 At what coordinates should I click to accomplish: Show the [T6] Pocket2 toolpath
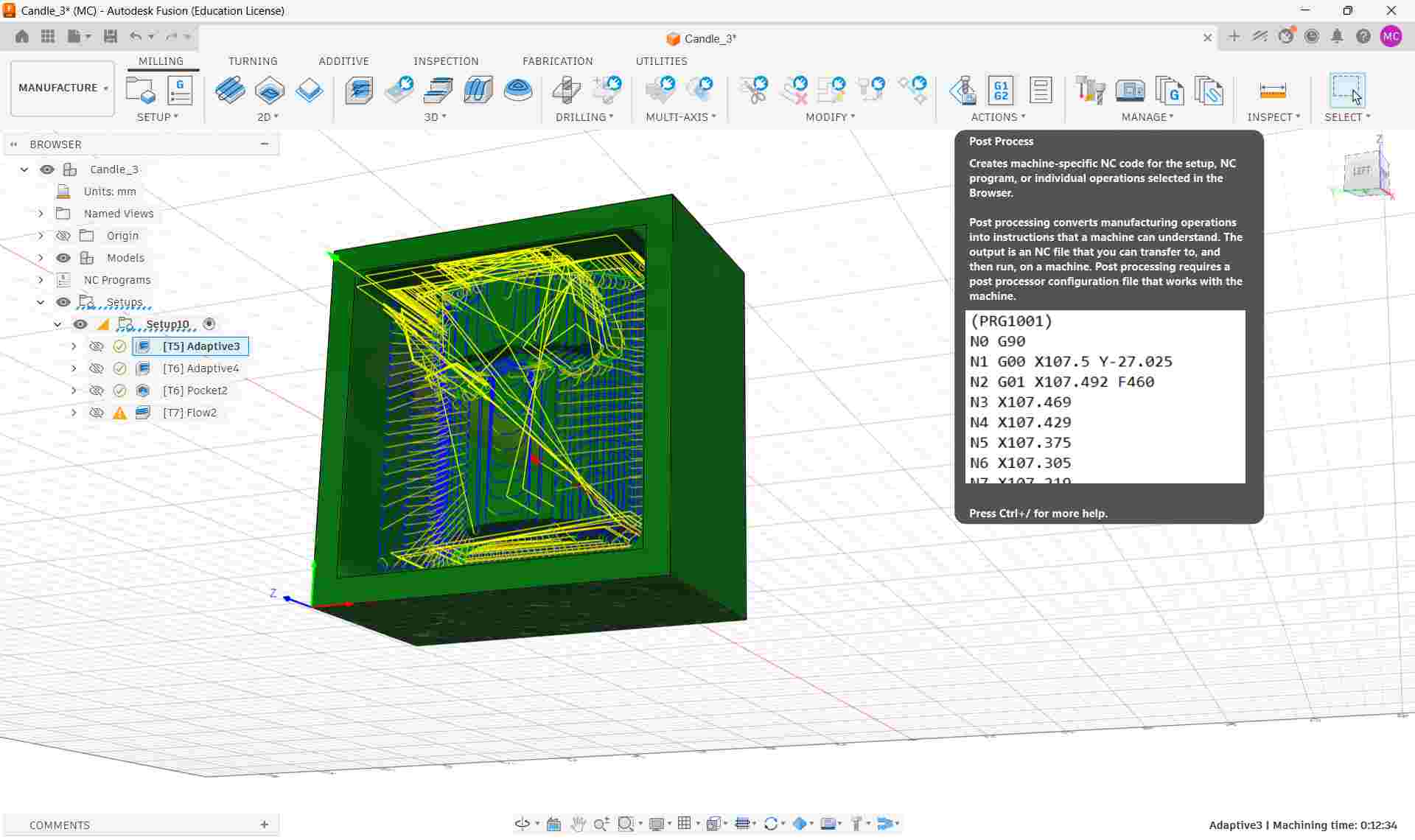[97, 391]
